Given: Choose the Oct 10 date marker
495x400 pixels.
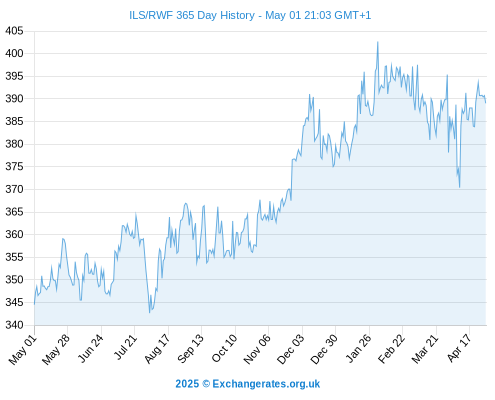Looking at the screenshot, I should (x=224, y=348).
